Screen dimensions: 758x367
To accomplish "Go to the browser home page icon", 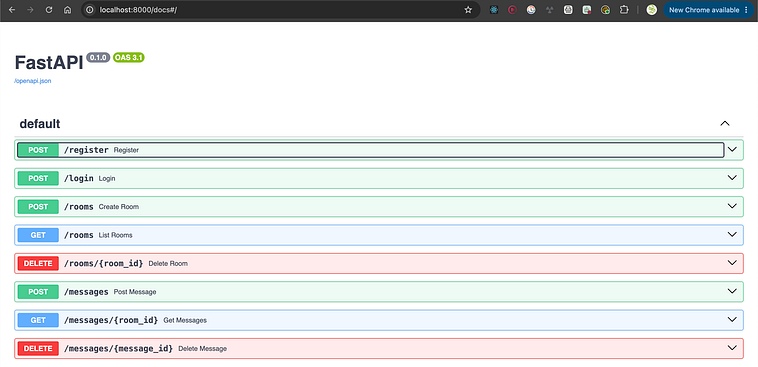I will click(68, 10).
